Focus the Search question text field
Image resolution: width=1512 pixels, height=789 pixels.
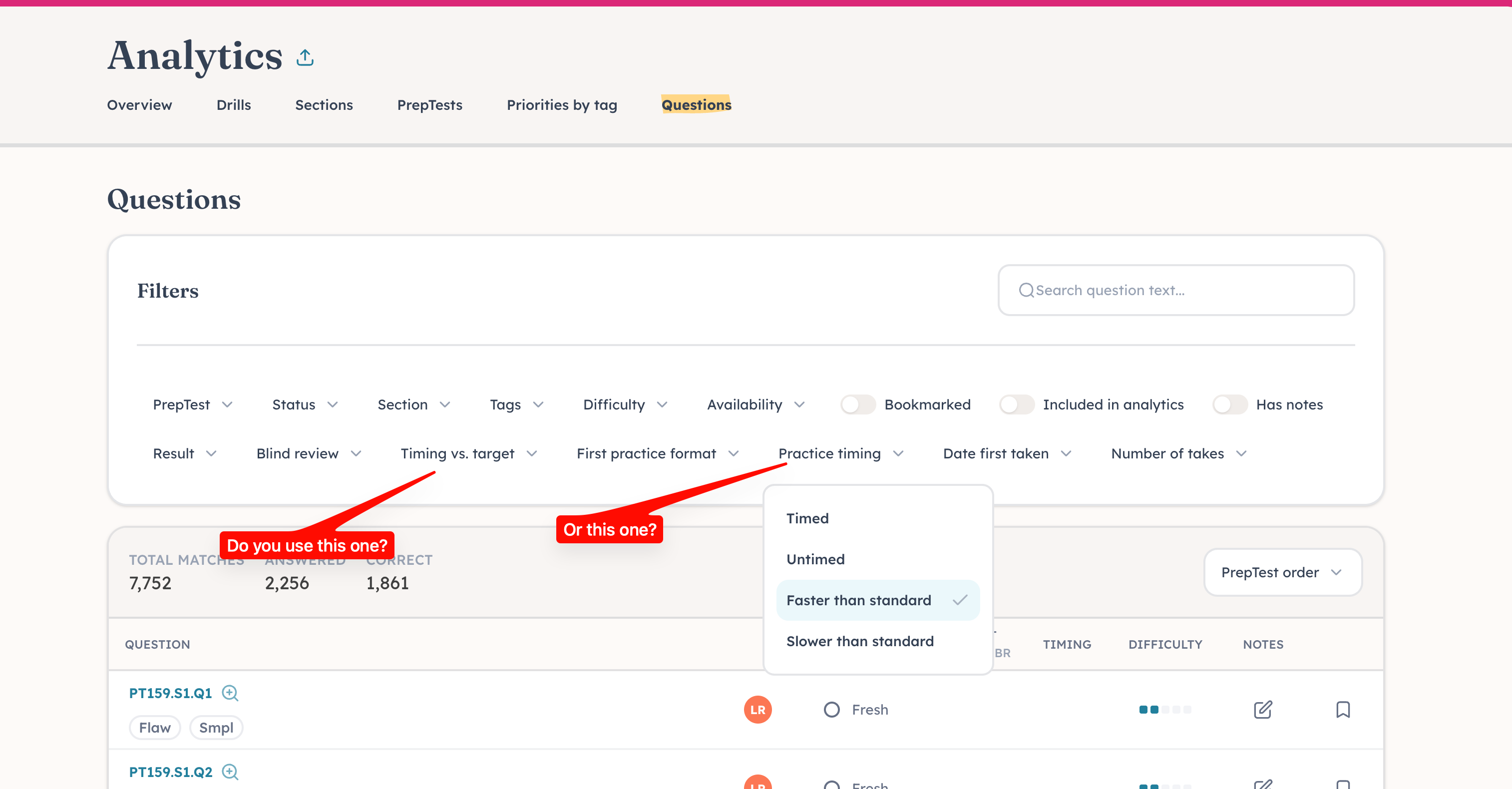pos(1176,290)
